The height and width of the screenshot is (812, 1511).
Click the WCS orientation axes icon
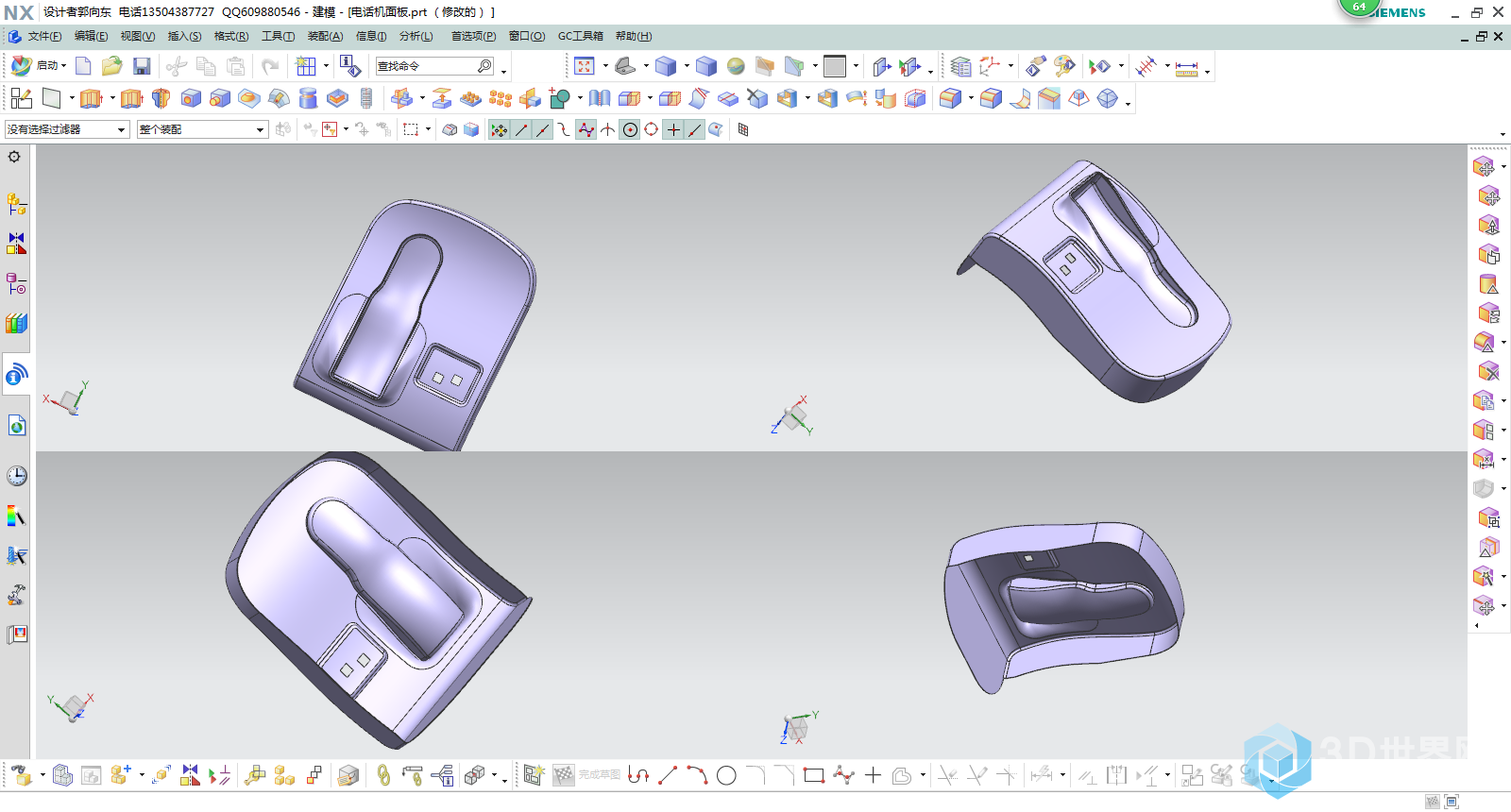click(989, 66)
